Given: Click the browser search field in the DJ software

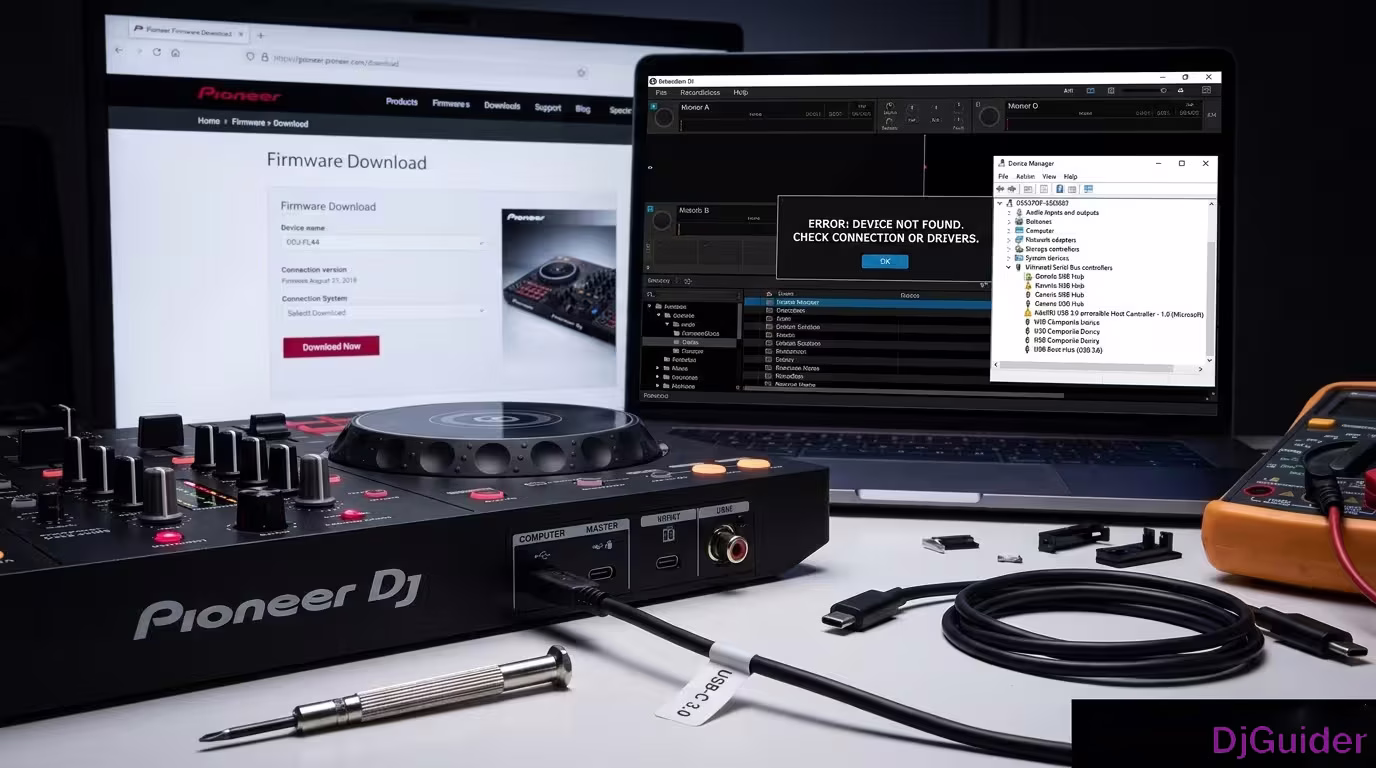Looking at the screenshot, I should 694,294.
